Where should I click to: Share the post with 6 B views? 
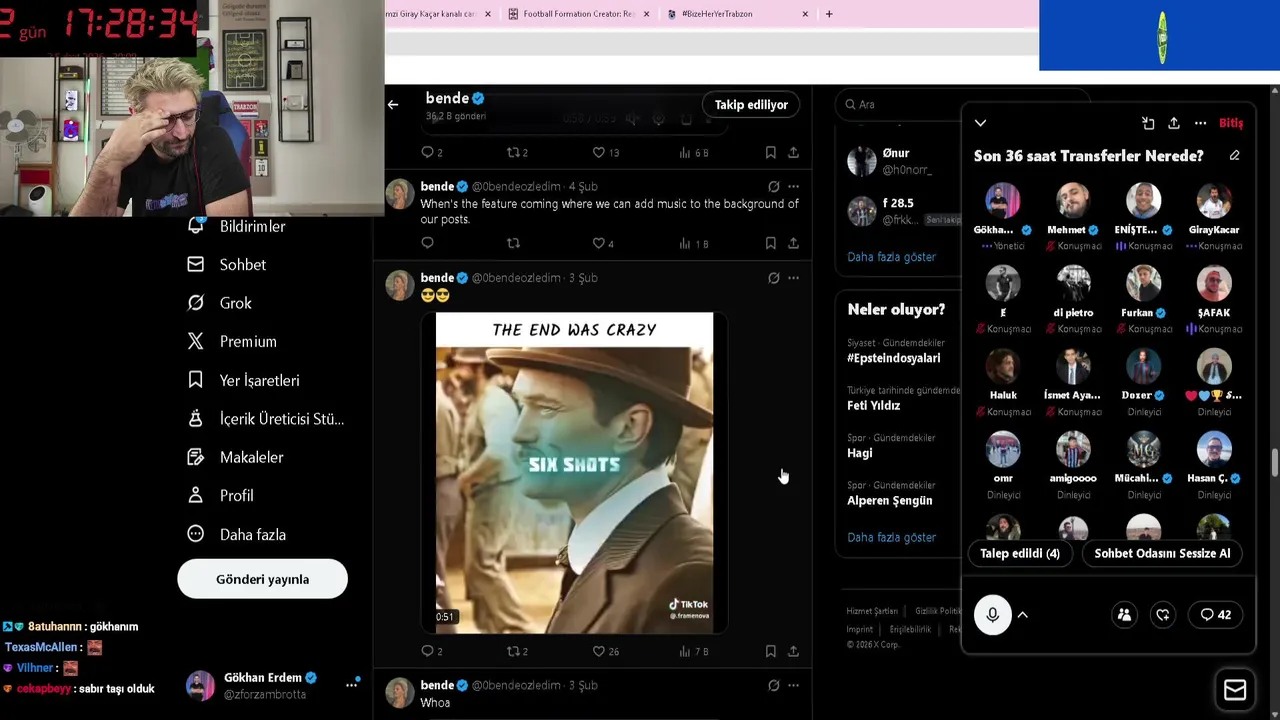tap(793, 152)
